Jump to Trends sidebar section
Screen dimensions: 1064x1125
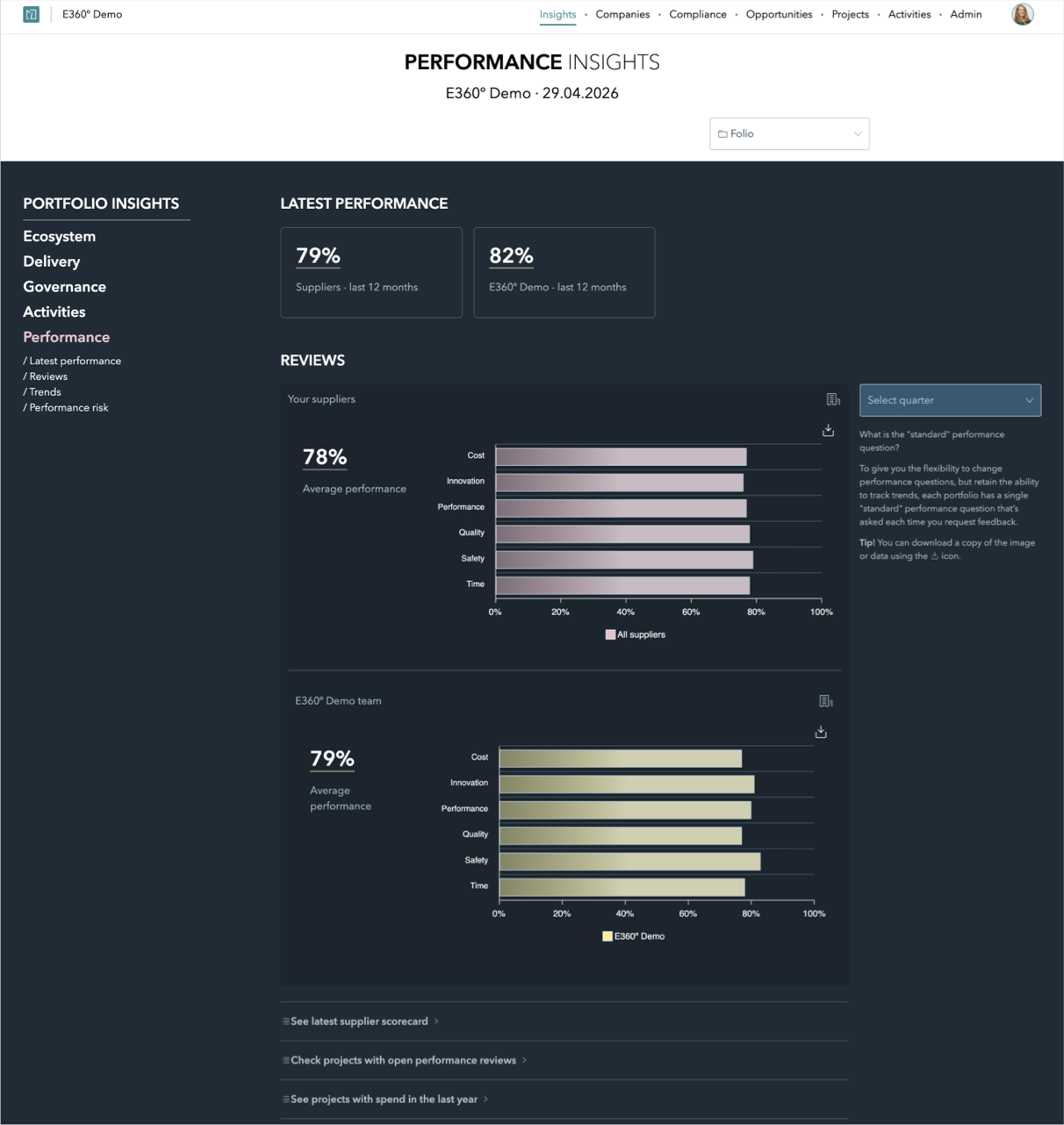click(42, 392)
